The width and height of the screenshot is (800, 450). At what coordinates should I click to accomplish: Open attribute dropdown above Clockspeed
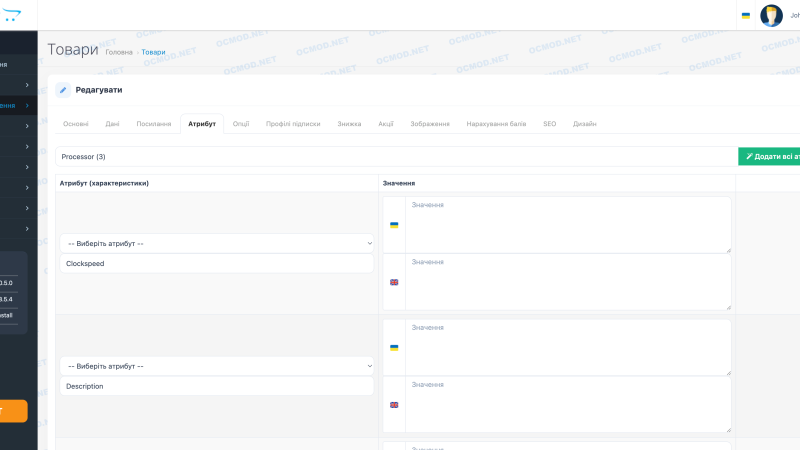(x=217, y=243)
